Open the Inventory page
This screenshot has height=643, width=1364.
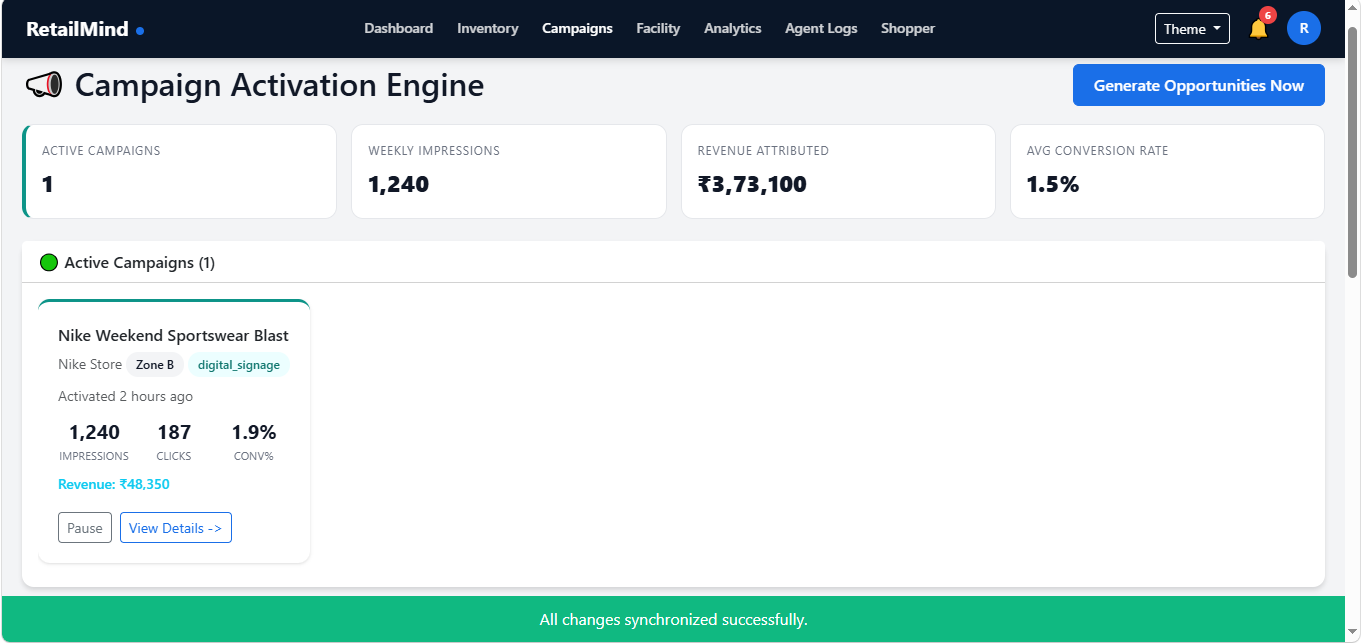click(487, 29)
